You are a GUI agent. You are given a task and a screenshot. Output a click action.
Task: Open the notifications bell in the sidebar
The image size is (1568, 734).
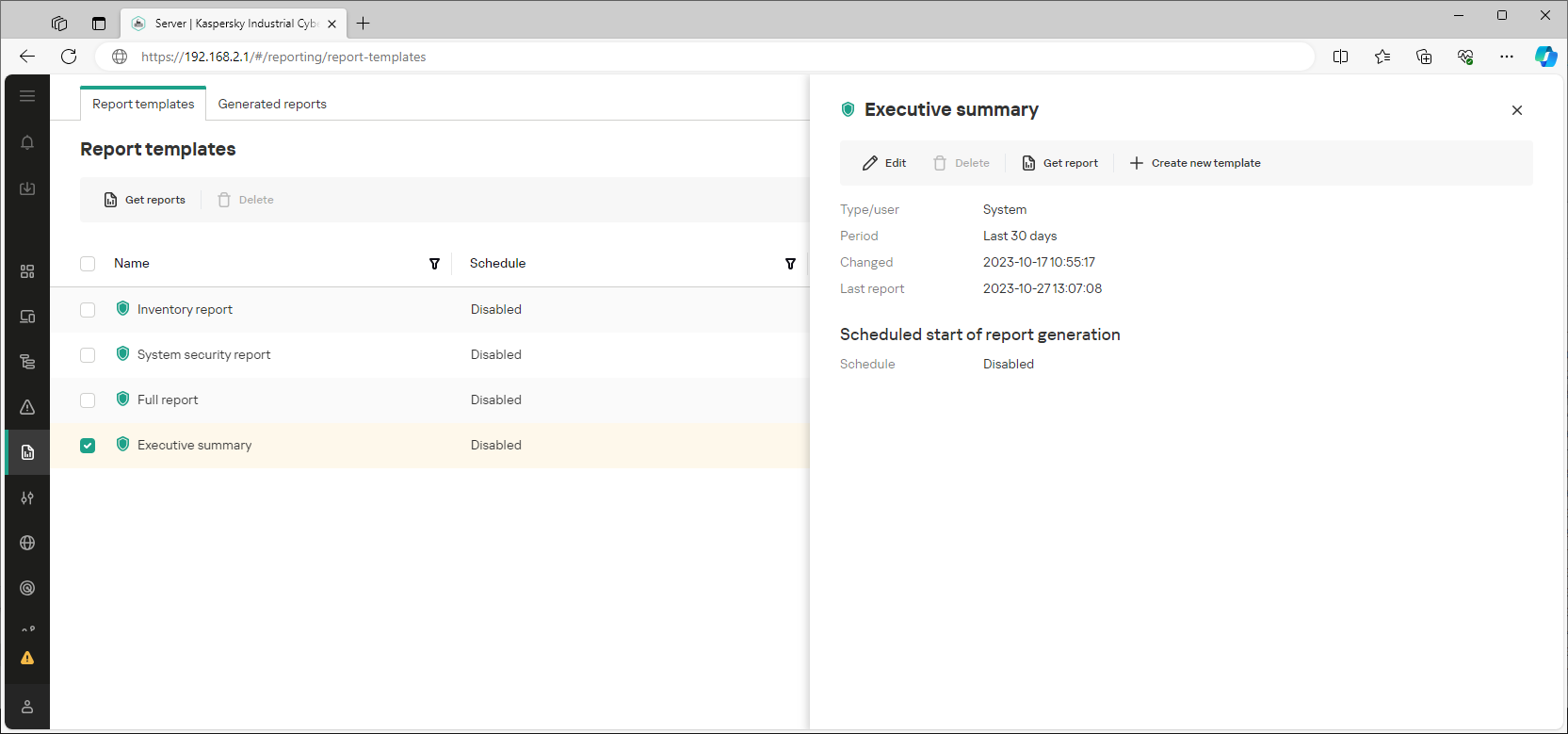27,142
